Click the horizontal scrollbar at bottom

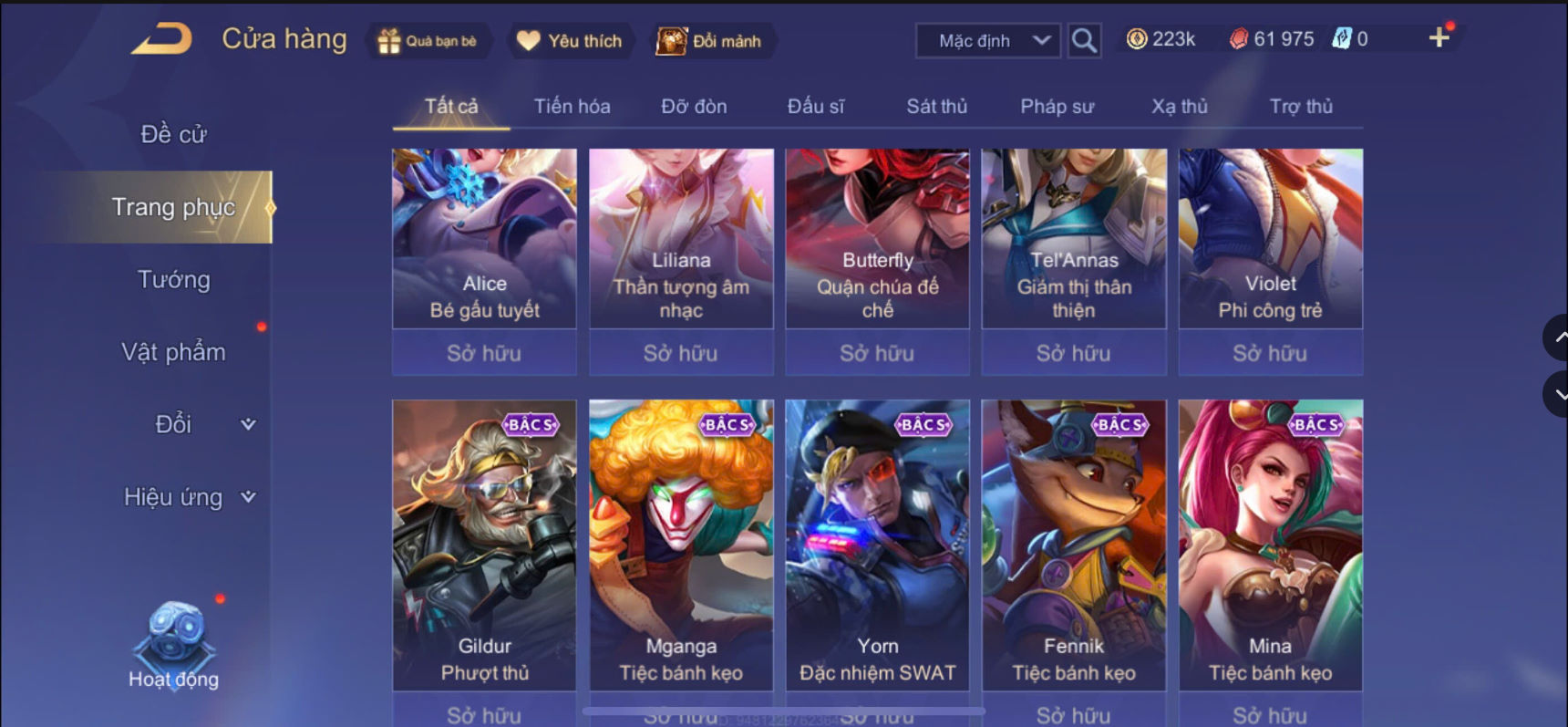pos(783,711)
